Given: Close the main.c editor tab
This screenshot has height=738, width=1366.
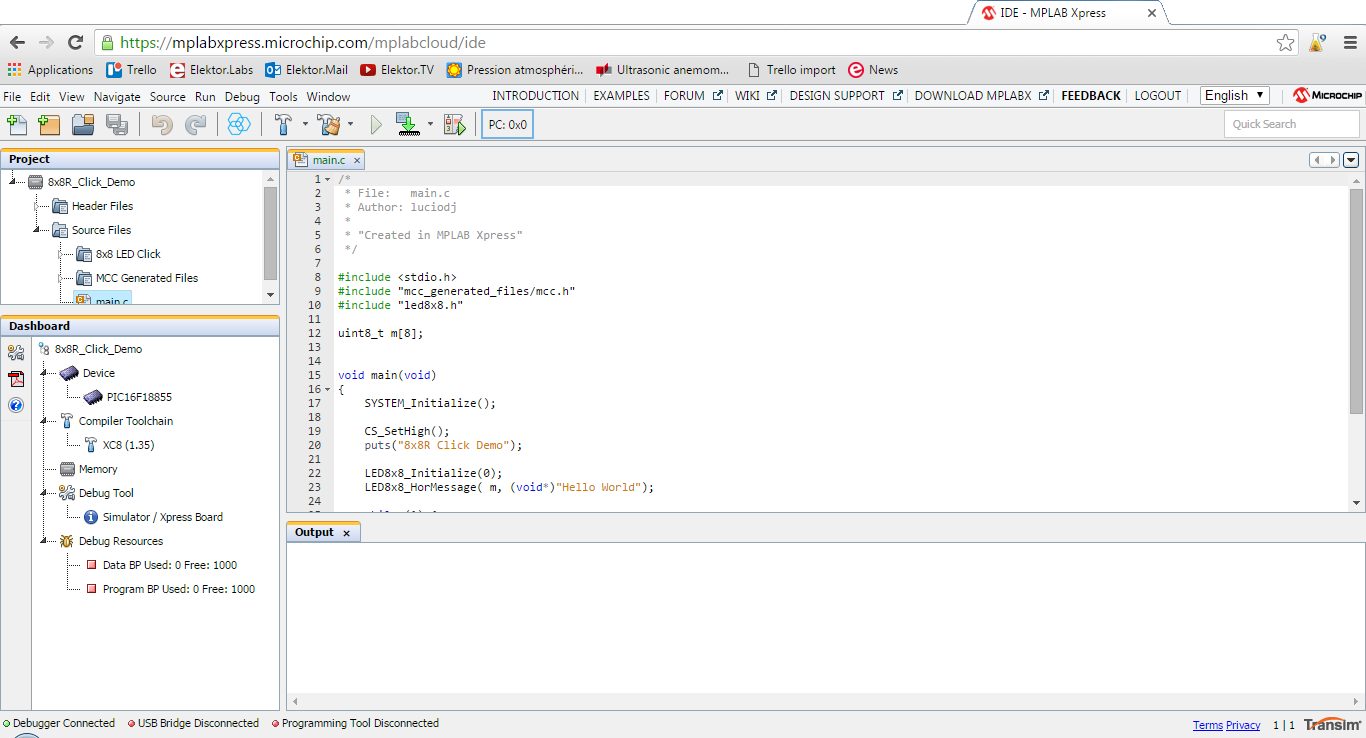Looking at the screenshot, I should pyautogui.click(x=356, y=160).
